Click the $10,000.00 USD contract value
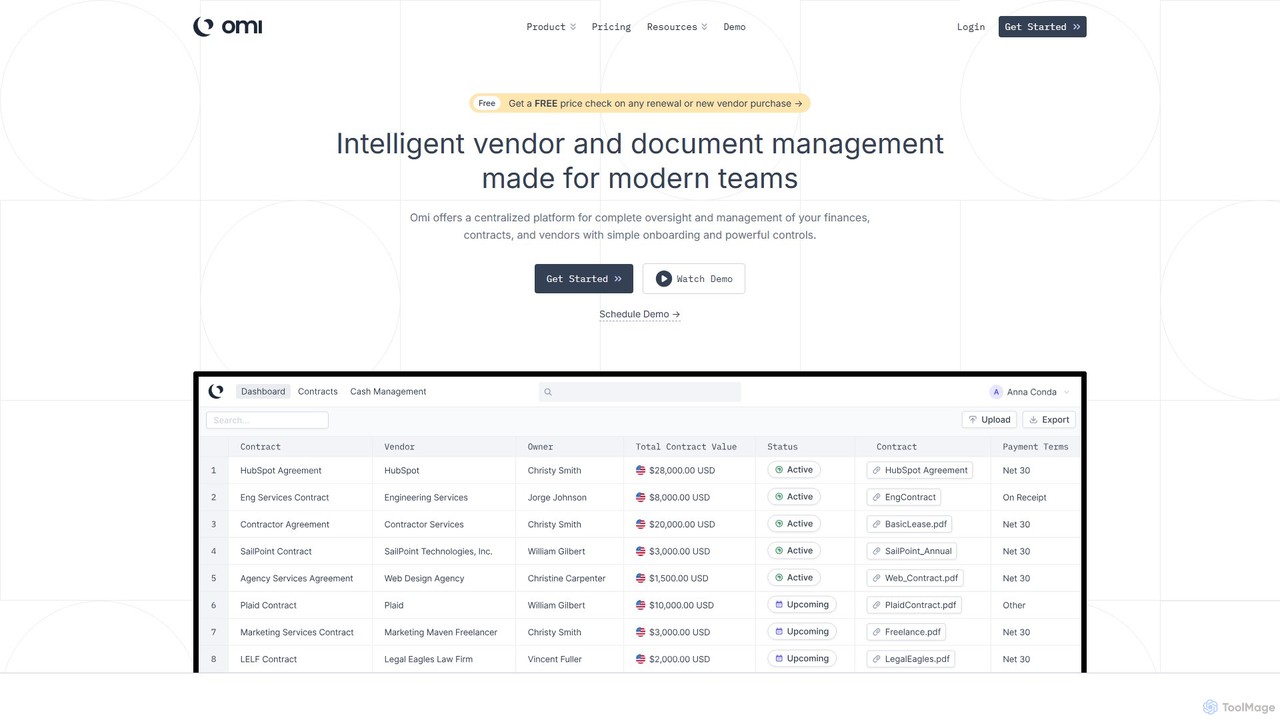 tap(681, 605)
